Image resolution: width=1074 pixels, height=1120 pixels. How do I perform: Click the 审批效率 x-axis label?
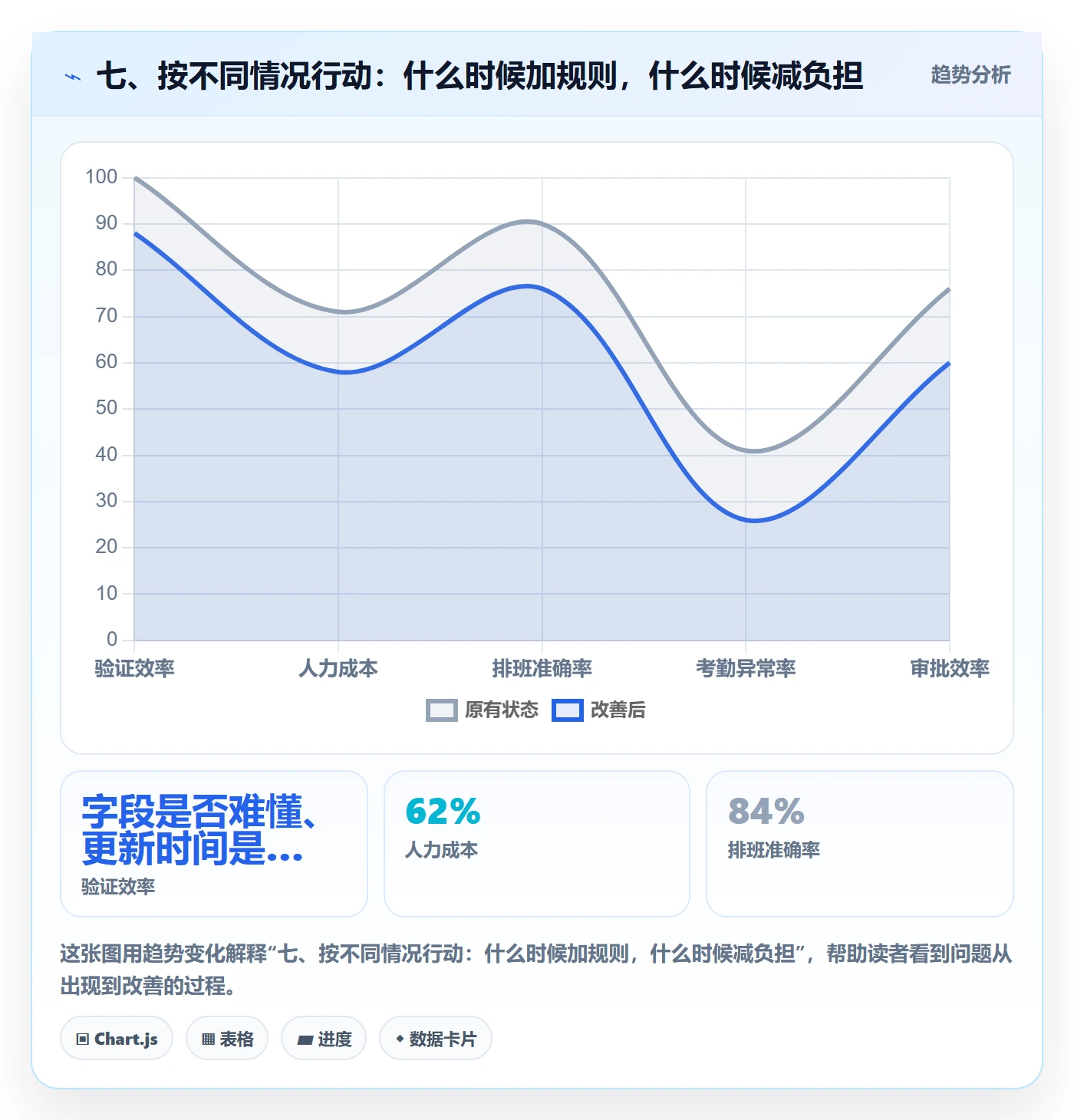pyautogui.click(x=950, y=668)
